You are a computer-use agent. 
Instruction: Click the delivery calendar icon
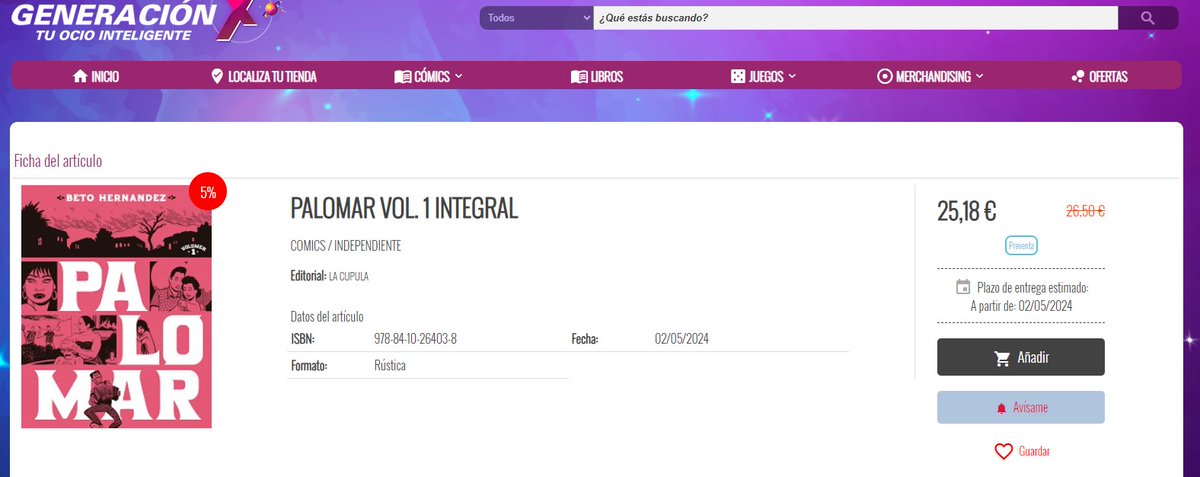pos(963,287)
